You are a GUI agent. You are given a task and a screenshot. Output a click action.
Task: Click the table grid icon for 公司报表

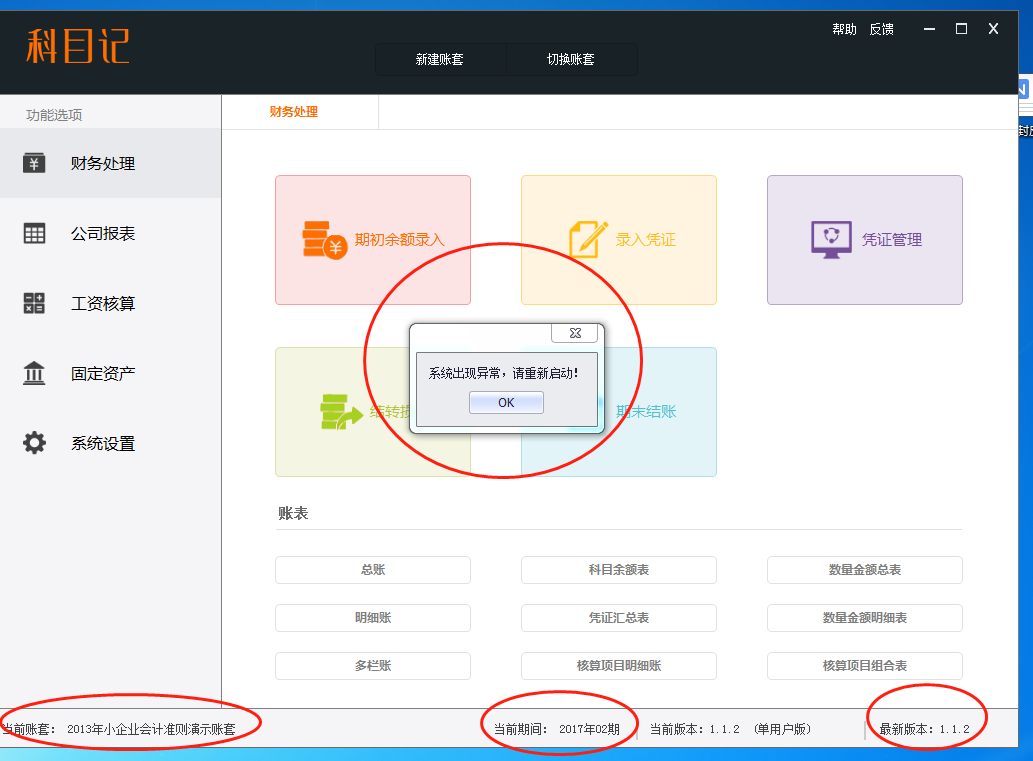tap(34, 233)
